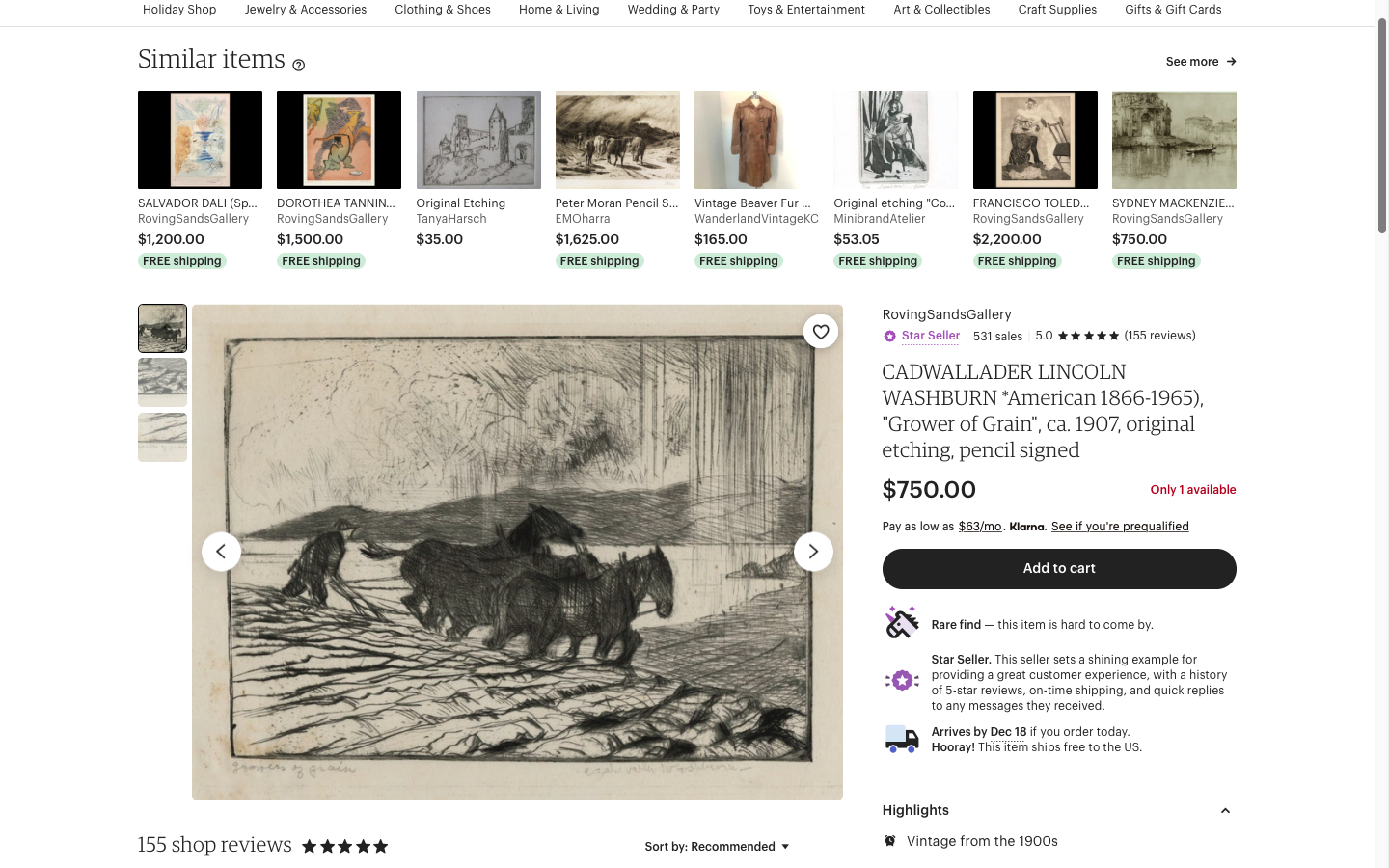This screenshot has width=1389, height=868.
Task: Click the Similar items help question icon
Action: click(x=299, y=66)
